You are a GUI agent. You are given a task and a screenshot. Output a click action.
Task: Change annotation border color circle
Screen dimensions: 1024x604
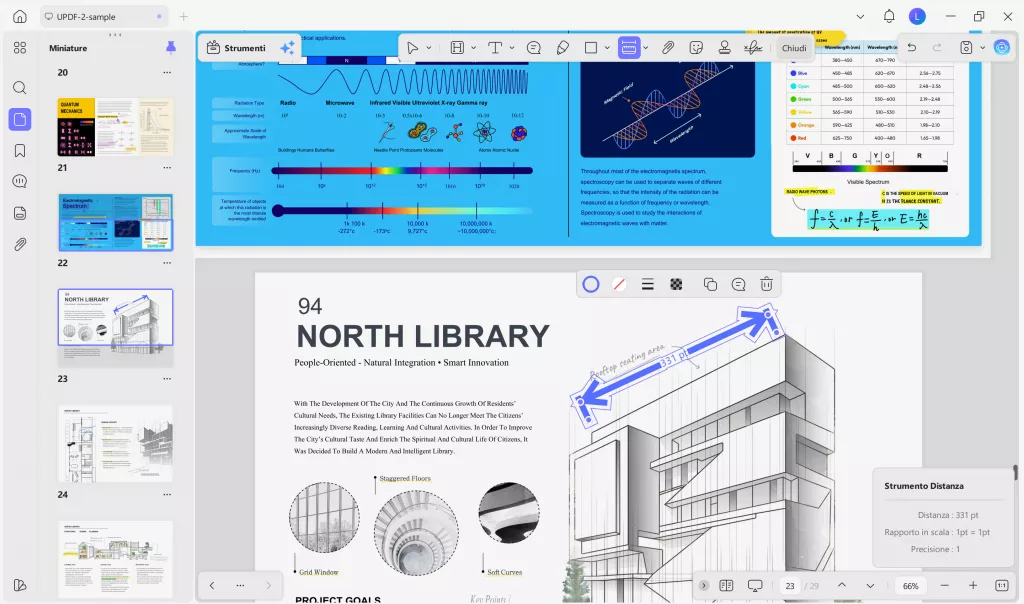click(590, 284)
